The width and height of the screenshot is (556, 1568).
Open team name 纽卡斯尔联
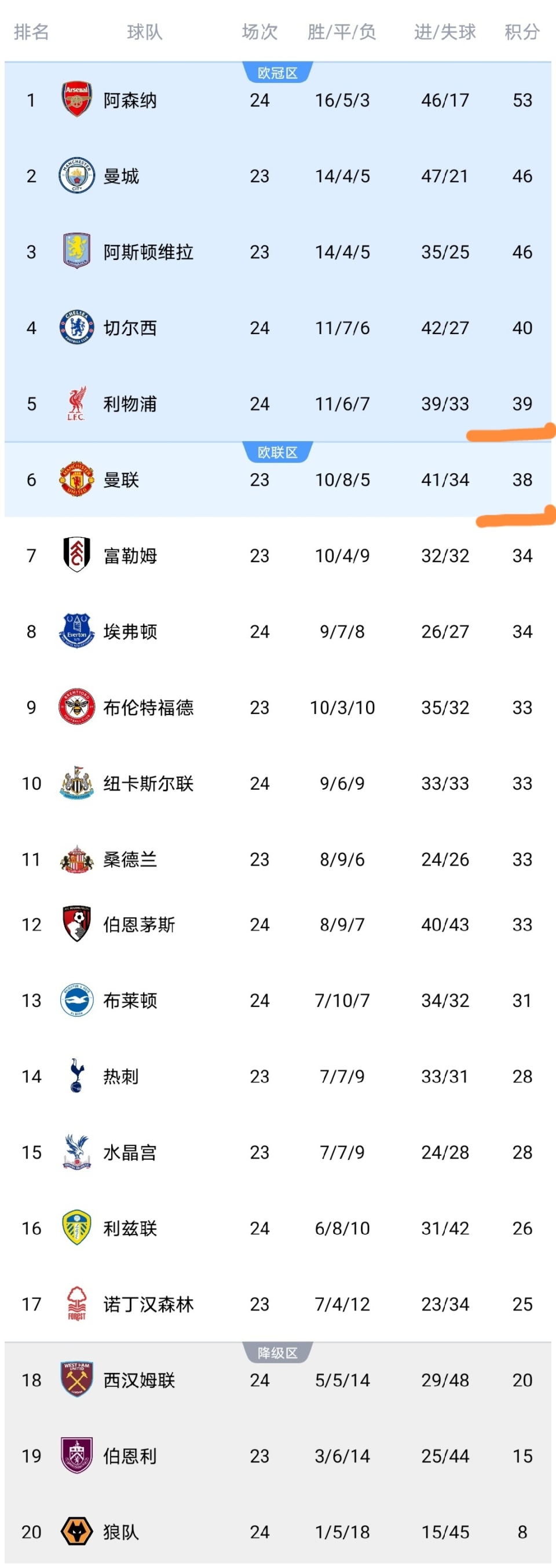[149, 783]
